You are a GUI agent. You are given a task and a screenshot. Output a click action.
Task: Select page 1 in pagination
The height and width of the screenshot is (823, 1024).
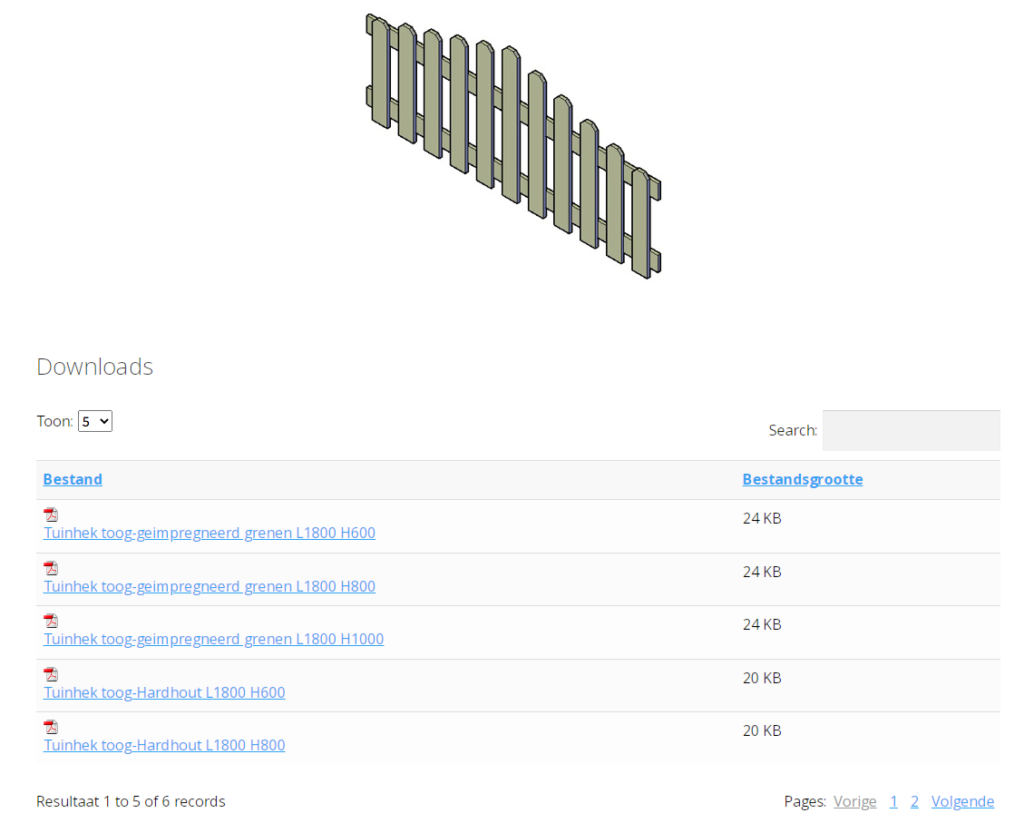[x=893, y=801]
